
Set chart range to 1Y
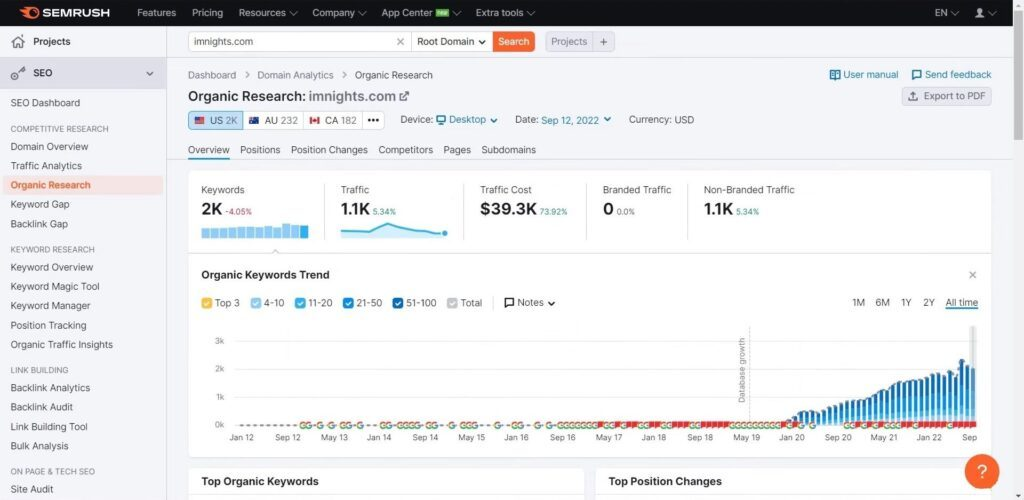(906, 302)
